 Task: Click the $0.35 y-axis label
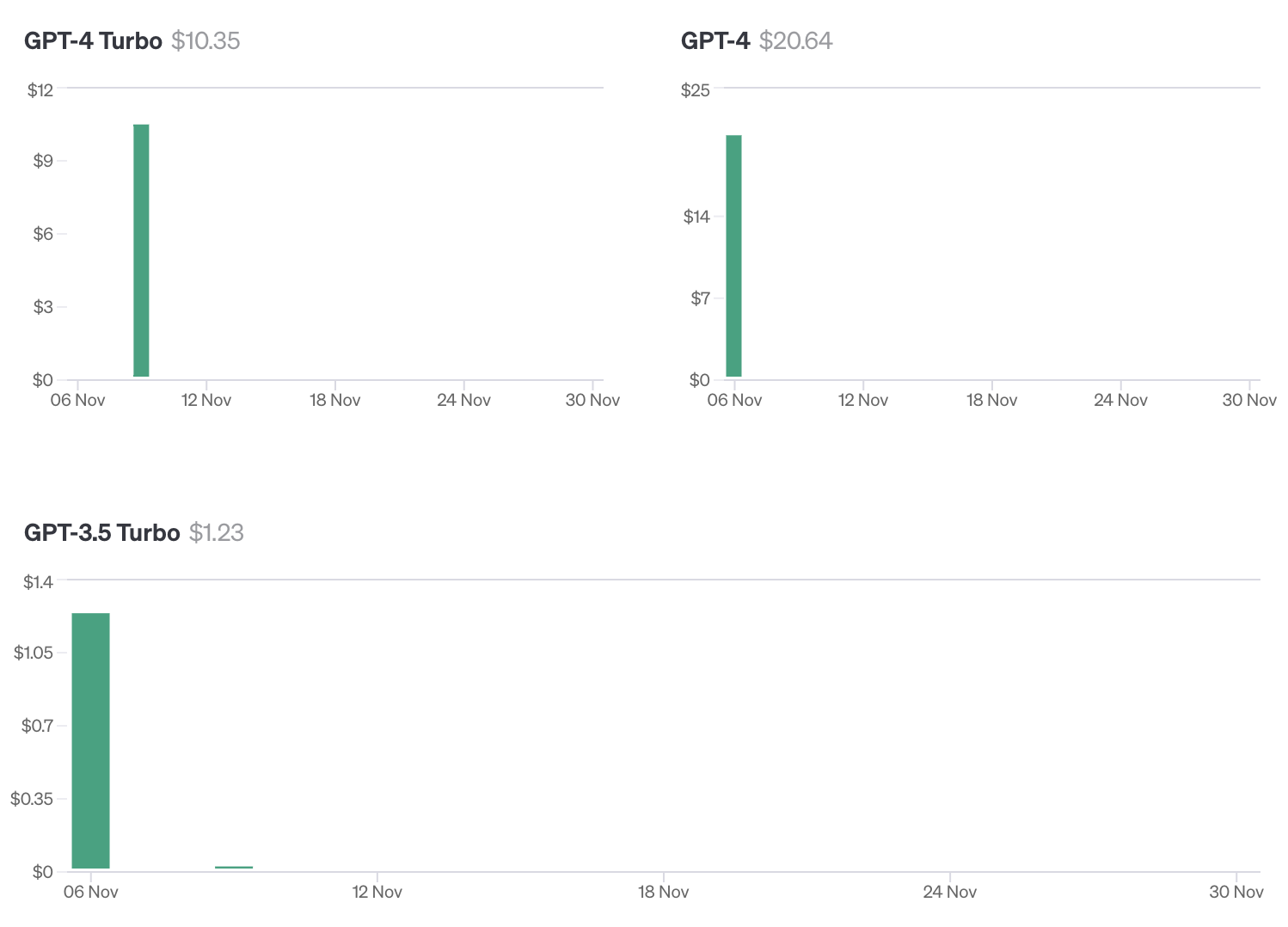(32, 799)
